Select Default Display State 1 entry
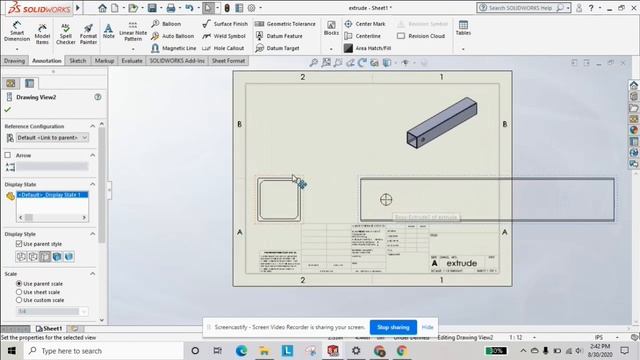The height and width of the screenshot is (360, 640). coord(52,195)
